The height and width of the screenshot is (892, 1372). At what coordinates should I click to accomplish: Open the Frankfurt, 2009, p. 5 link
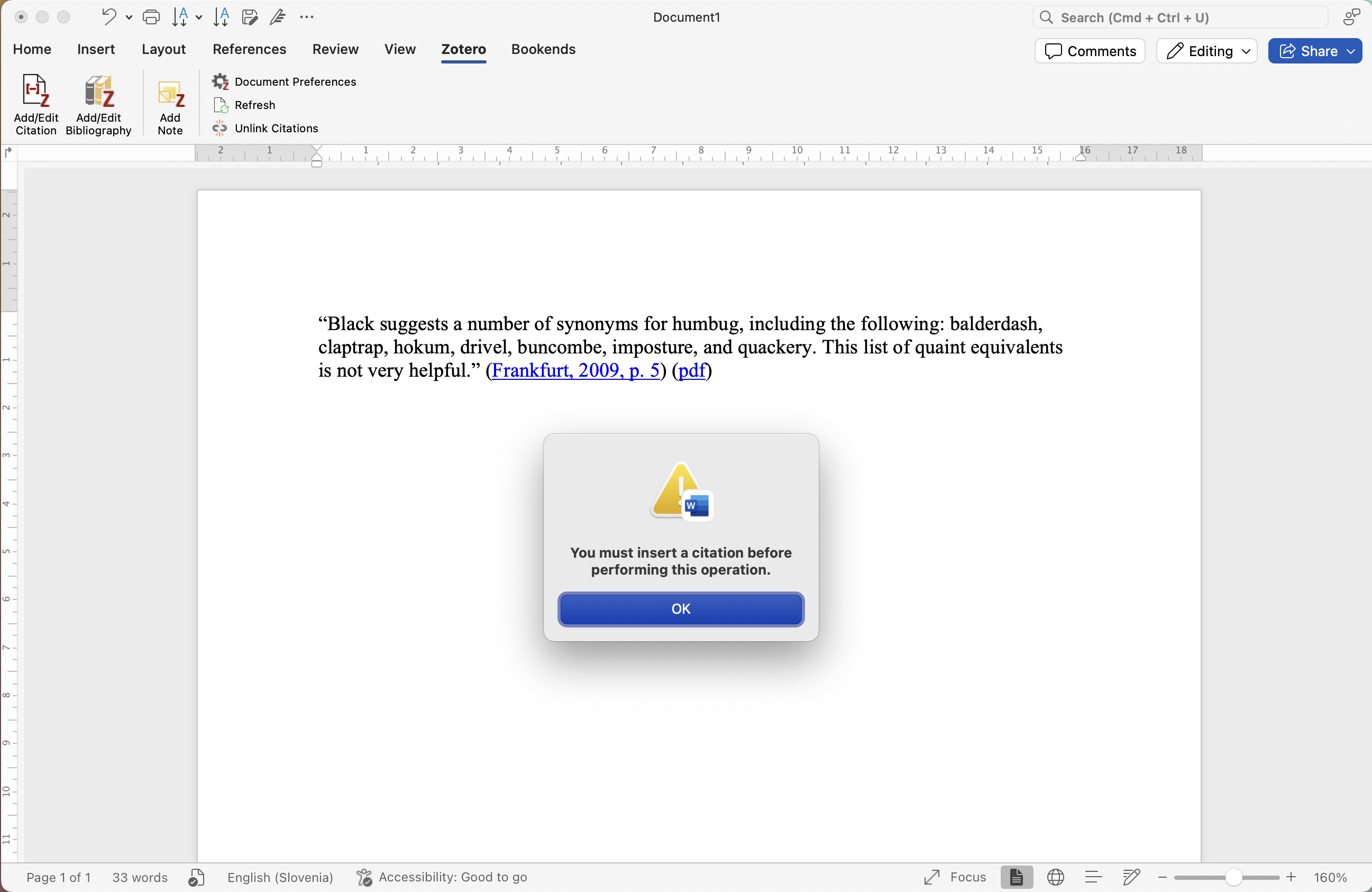click(x=575, y=370)
